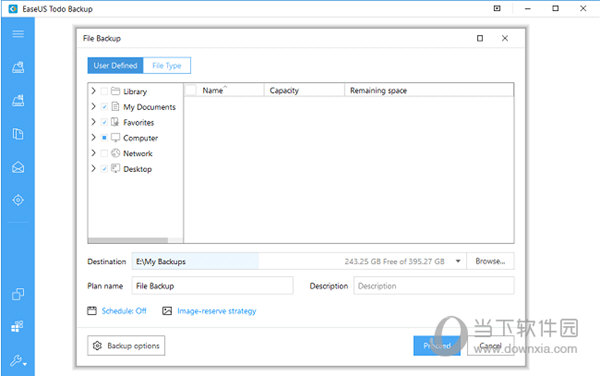Expand the Library tree node
The height and width of the screenshot is (376, 600).
pos(93,91)
